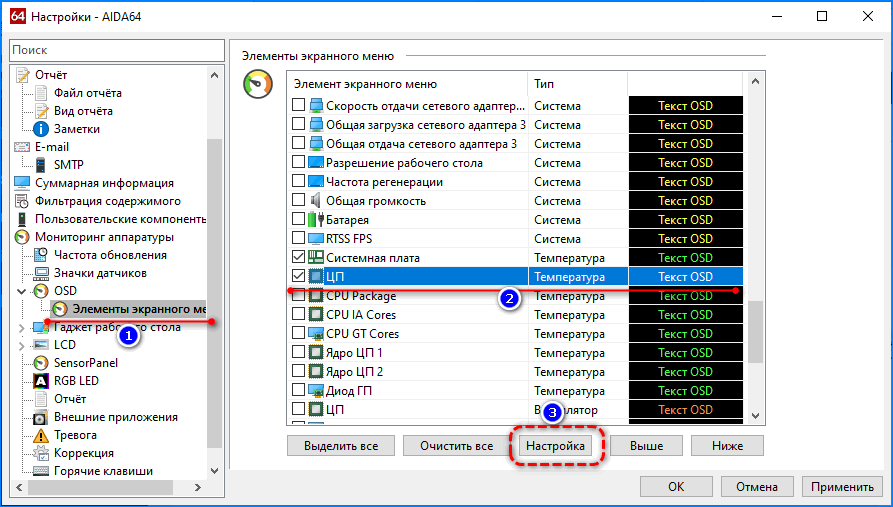Click the SMTP server icon
Screen dimensions: 893x507
click(40, 165)
